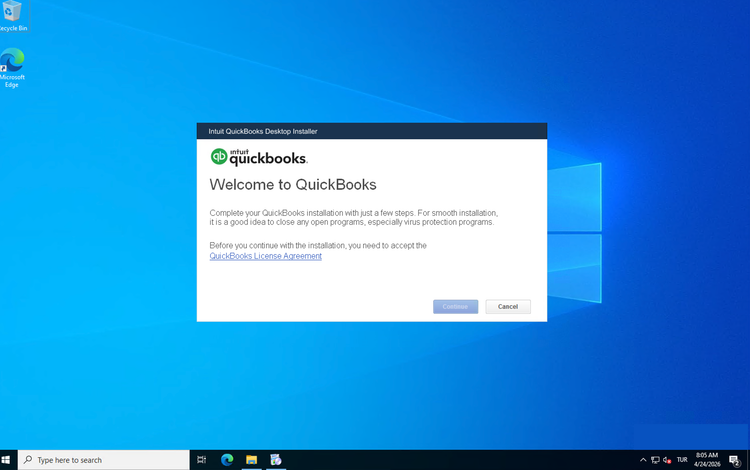Open the QuickBooks License Agreement link
Image resolution: width=750 pixels, height=470 pixels.
point(265,256)
